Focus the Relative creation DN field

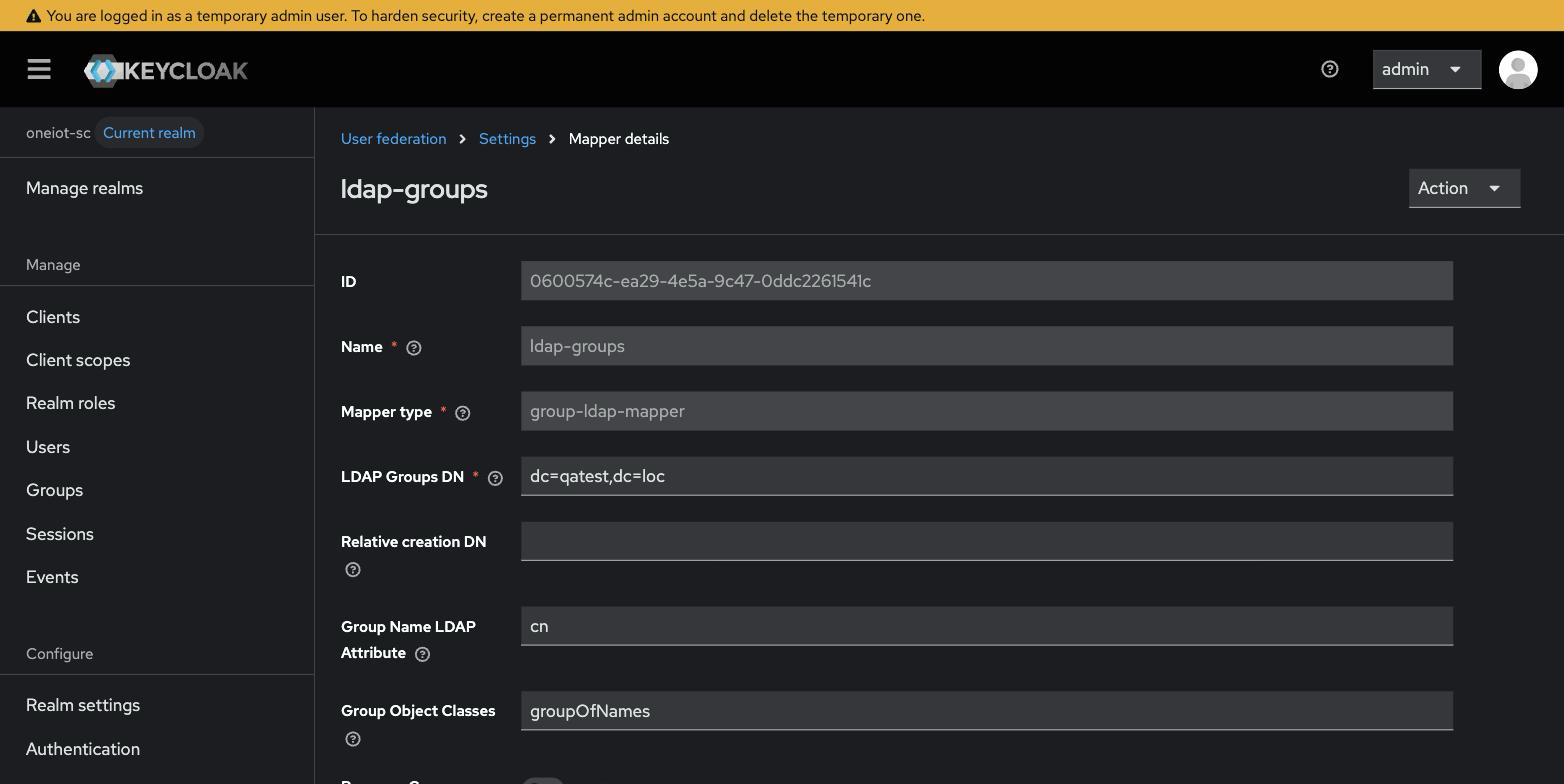tap(987, 541)
